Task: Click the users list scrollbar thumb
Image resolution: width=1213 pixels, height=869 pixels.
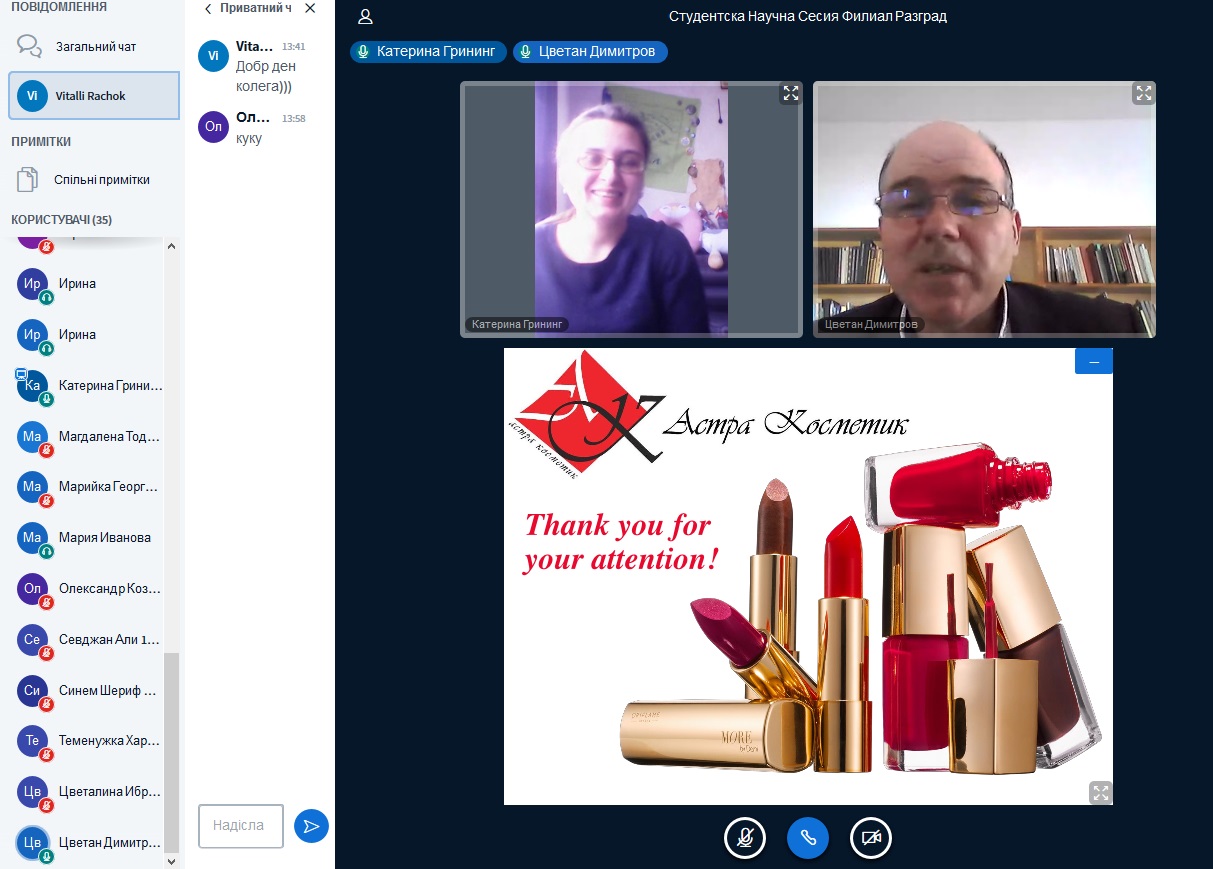Action: pyautogui.click(x=171, y=751)
